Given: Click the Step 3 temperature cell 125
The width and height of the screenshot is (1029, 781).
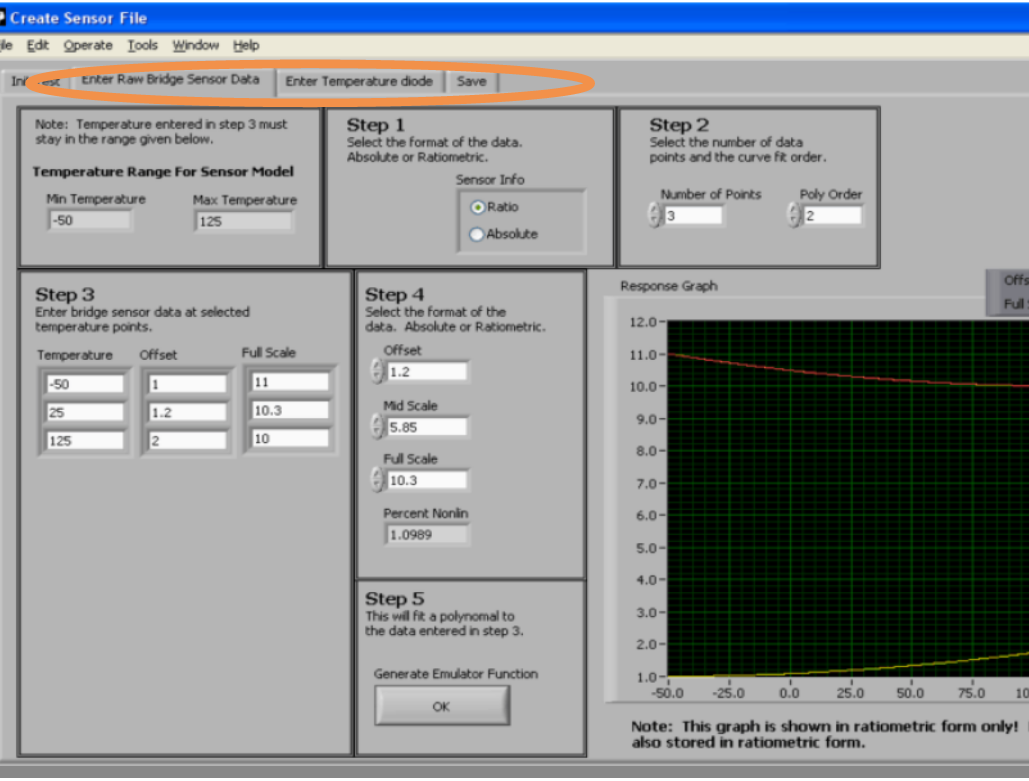Looking at the screenshot, I should [85, 440].
